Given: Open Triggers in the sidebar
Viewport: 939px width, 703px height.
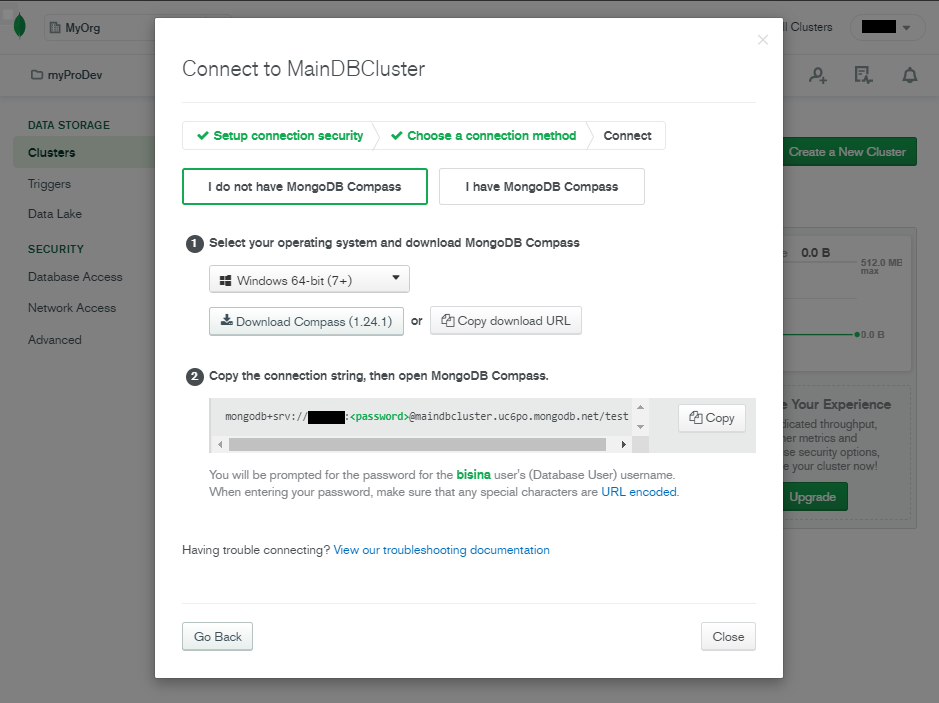Looking at the screenshot, I should [49, 184].
